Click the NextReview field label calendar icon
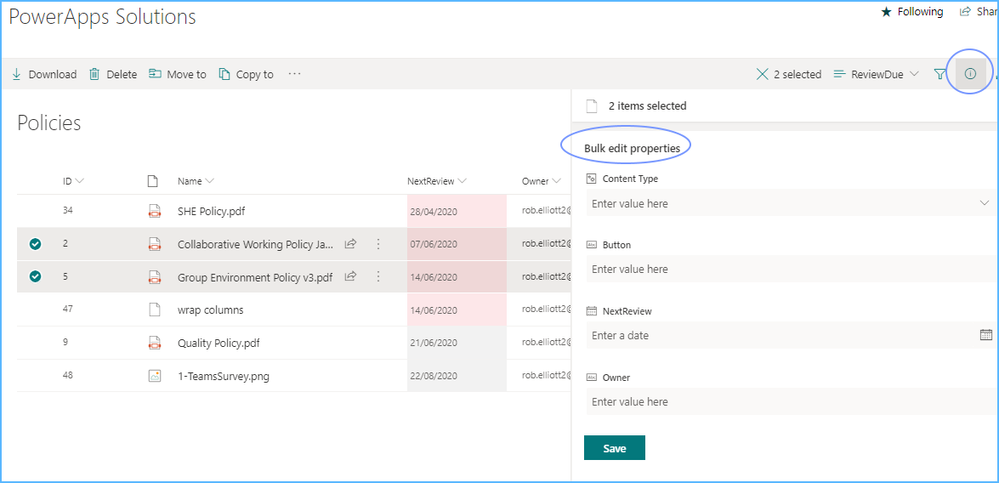Viewport: 999px width, 483px height. pos(591,312)
